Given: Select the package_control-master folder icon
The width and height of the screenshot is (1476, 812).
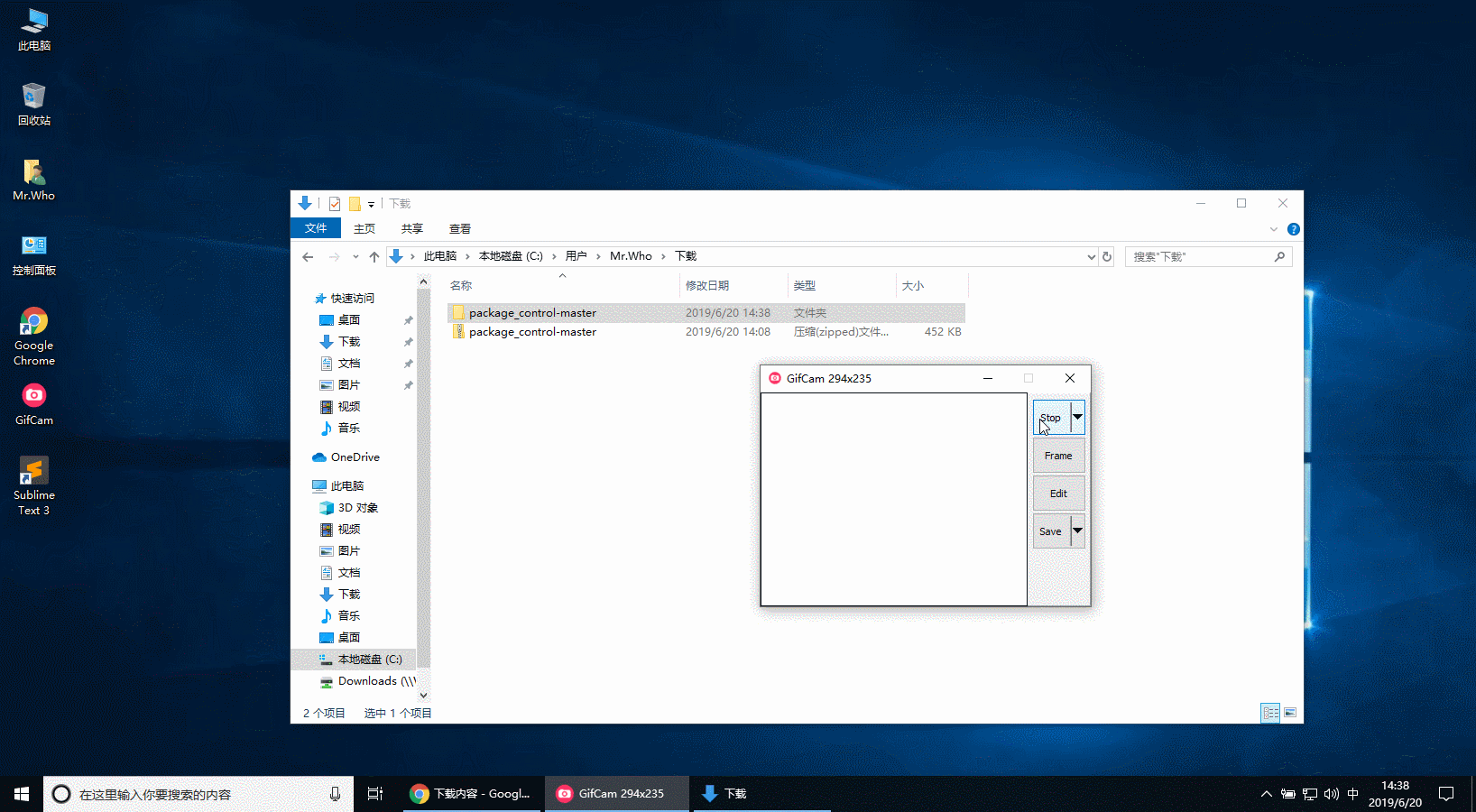Looking at the screenshot, I should click(458, 313).
